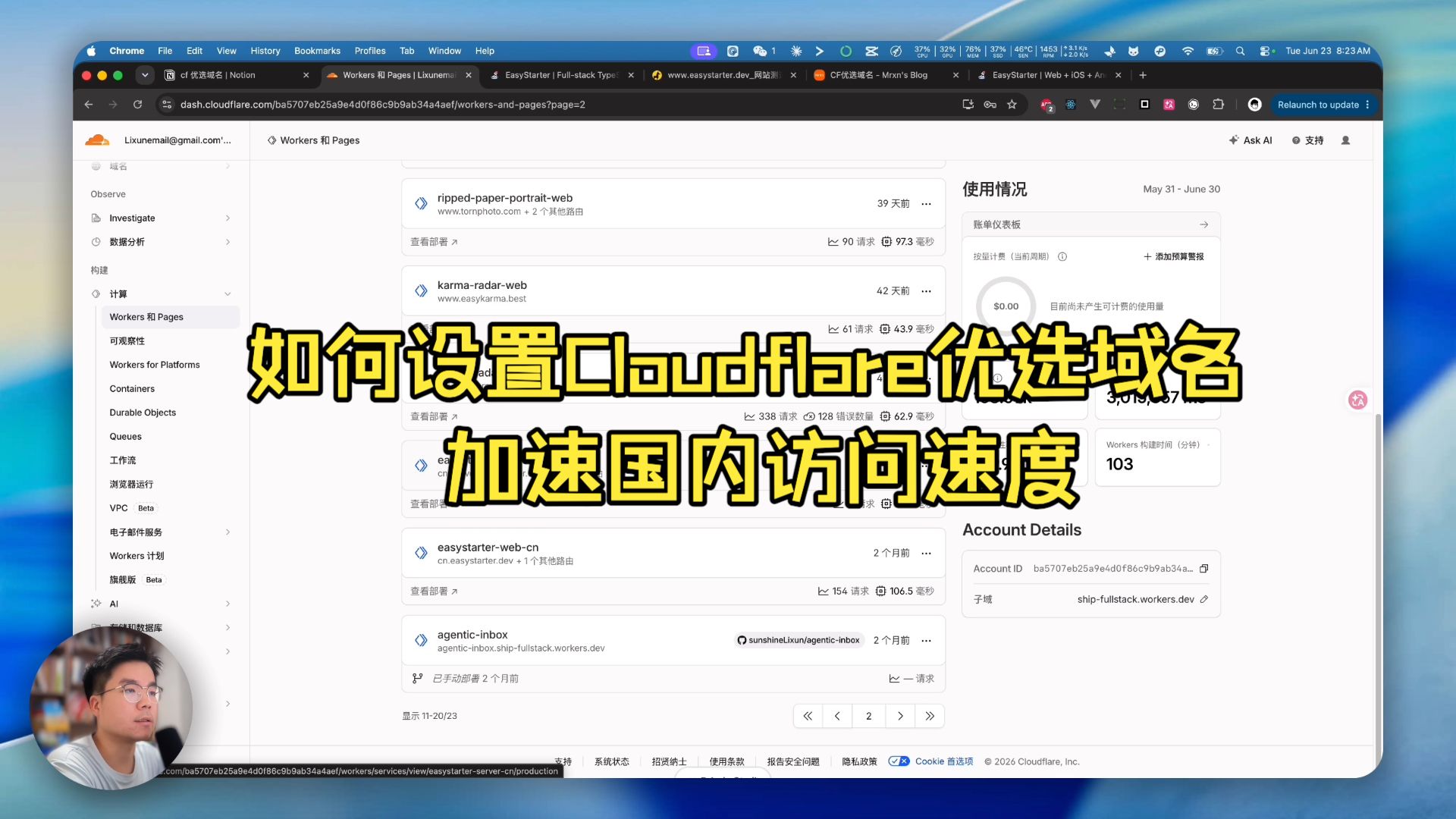This screenshot has height=819, width=1456.
Task: Edit the ship-fullstack.workers.dev subdomain
Action: tap(1203, 599)
